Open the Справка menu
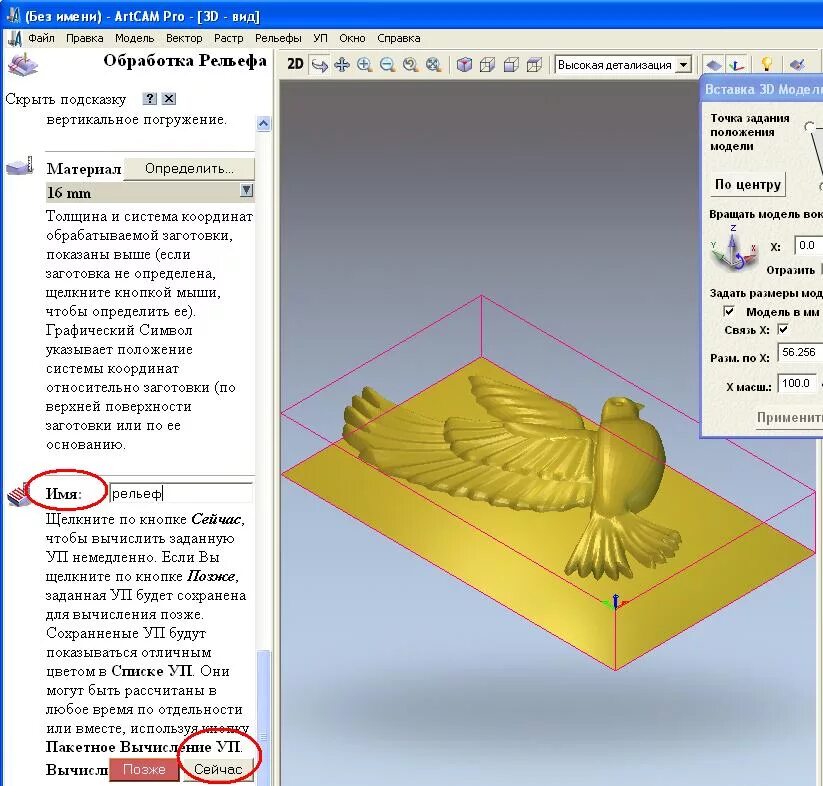Viewport: 823px width, 786px height. [398, 38]
